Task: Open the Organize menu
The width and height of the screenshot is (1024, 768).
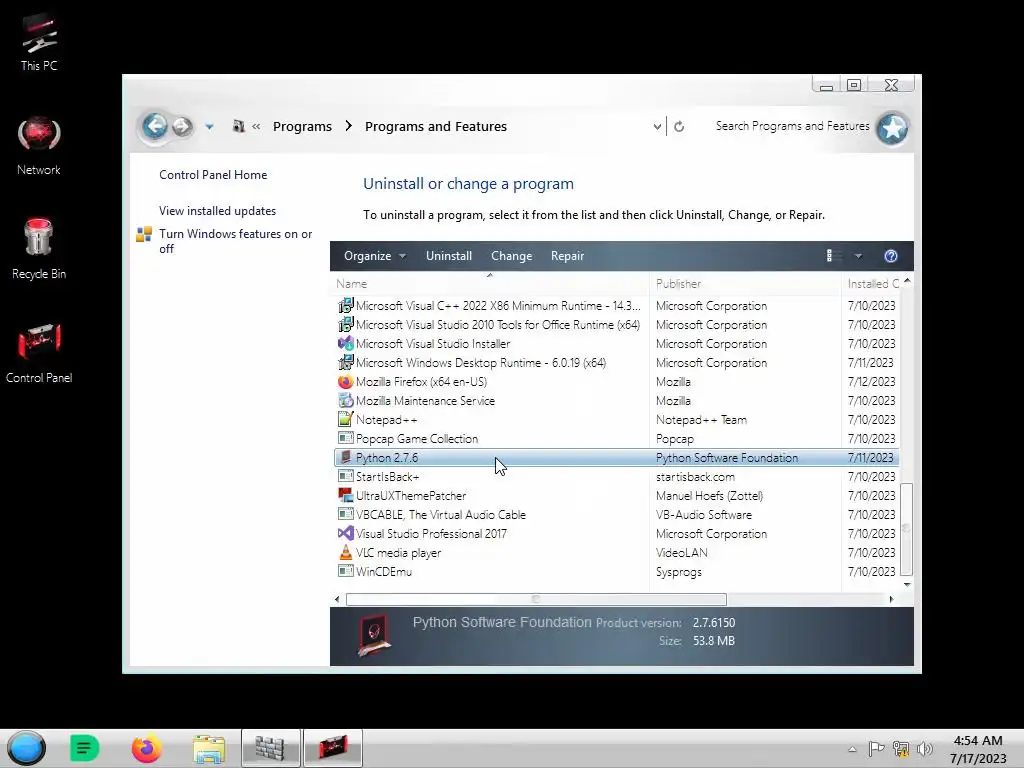Action: tap(375, 256)
